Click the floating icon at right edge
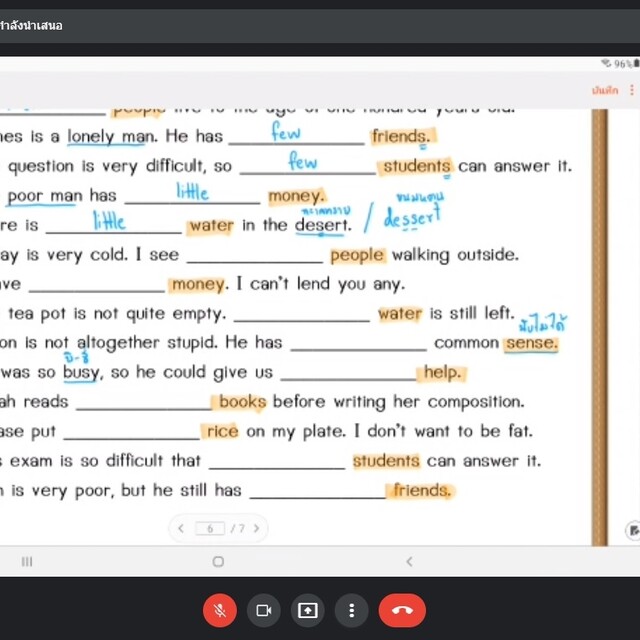The height and width of the screenshot is (640, 640). (632, 531)
